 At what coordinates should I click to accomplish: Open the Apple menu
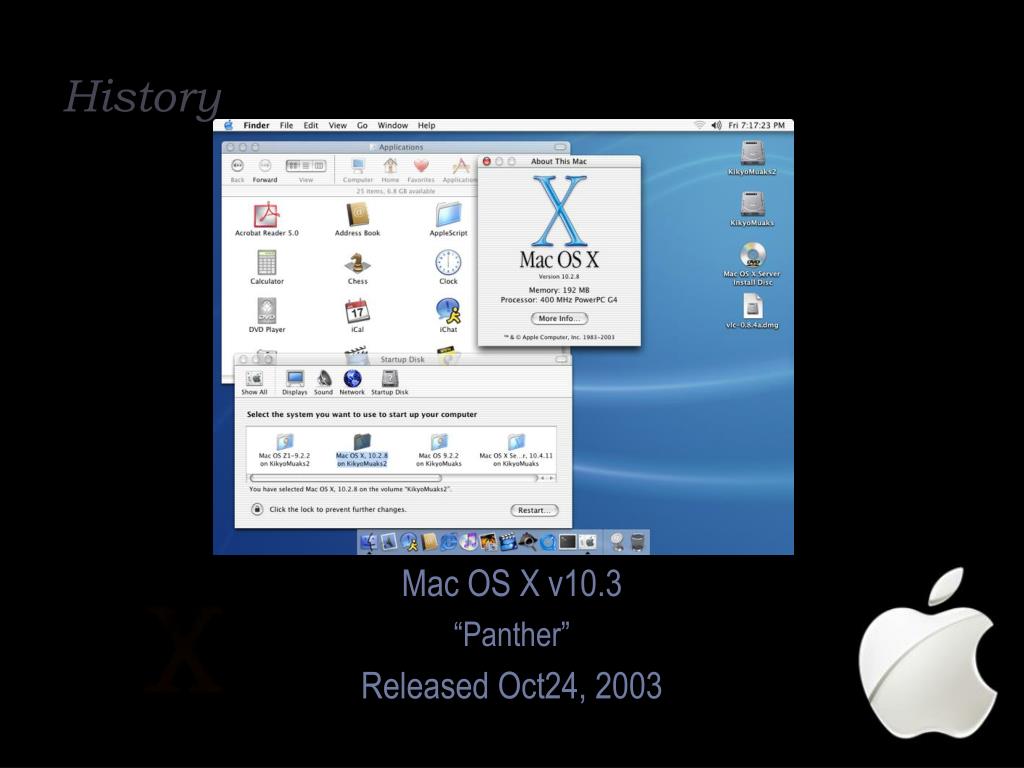(229, 125)
